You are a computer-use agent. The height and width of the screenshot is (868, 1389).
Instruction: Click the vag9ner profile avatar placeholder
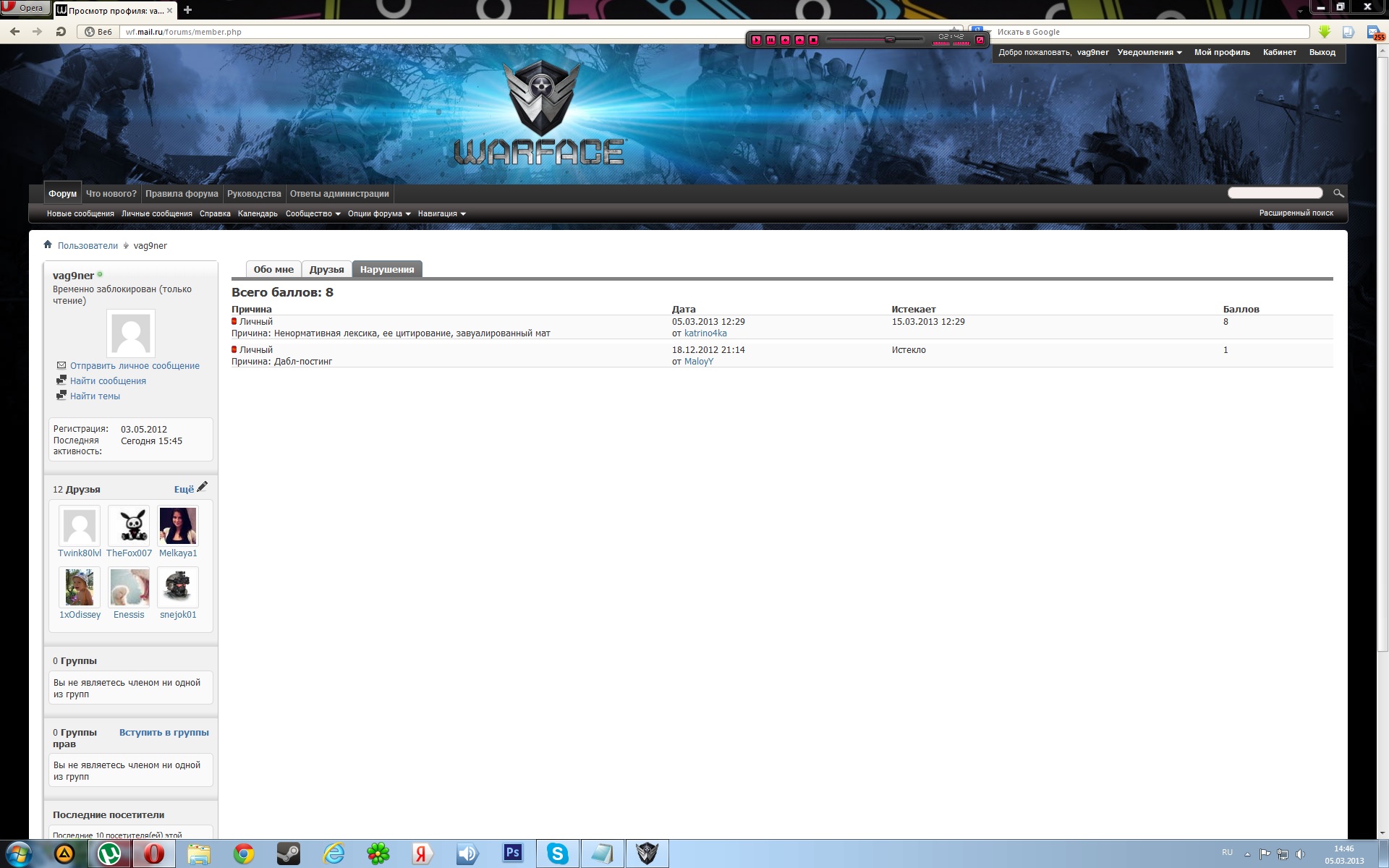pyautogui.click(x=131, y=333)
